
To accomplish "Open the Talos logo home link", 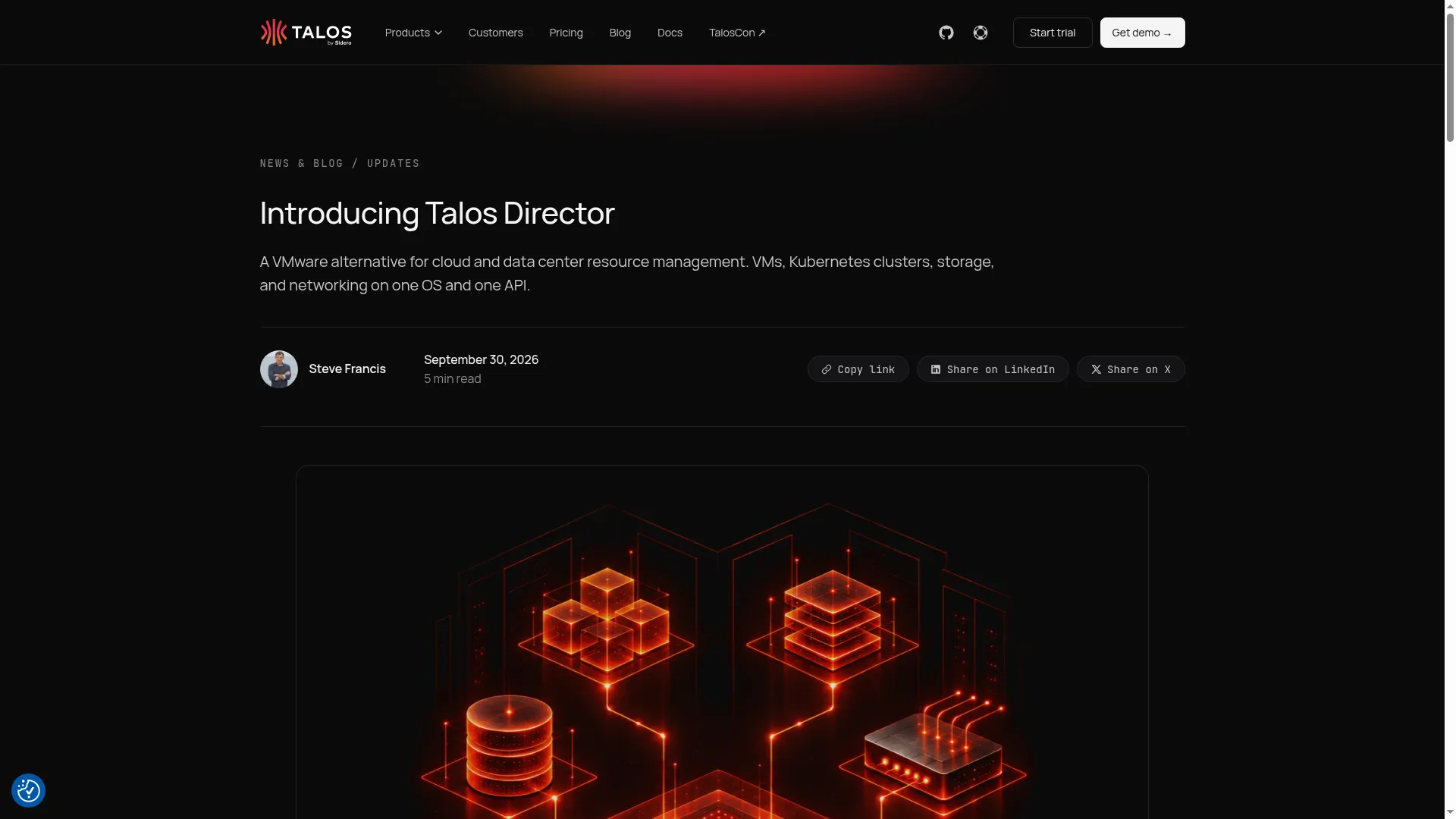I will point(306,33).
